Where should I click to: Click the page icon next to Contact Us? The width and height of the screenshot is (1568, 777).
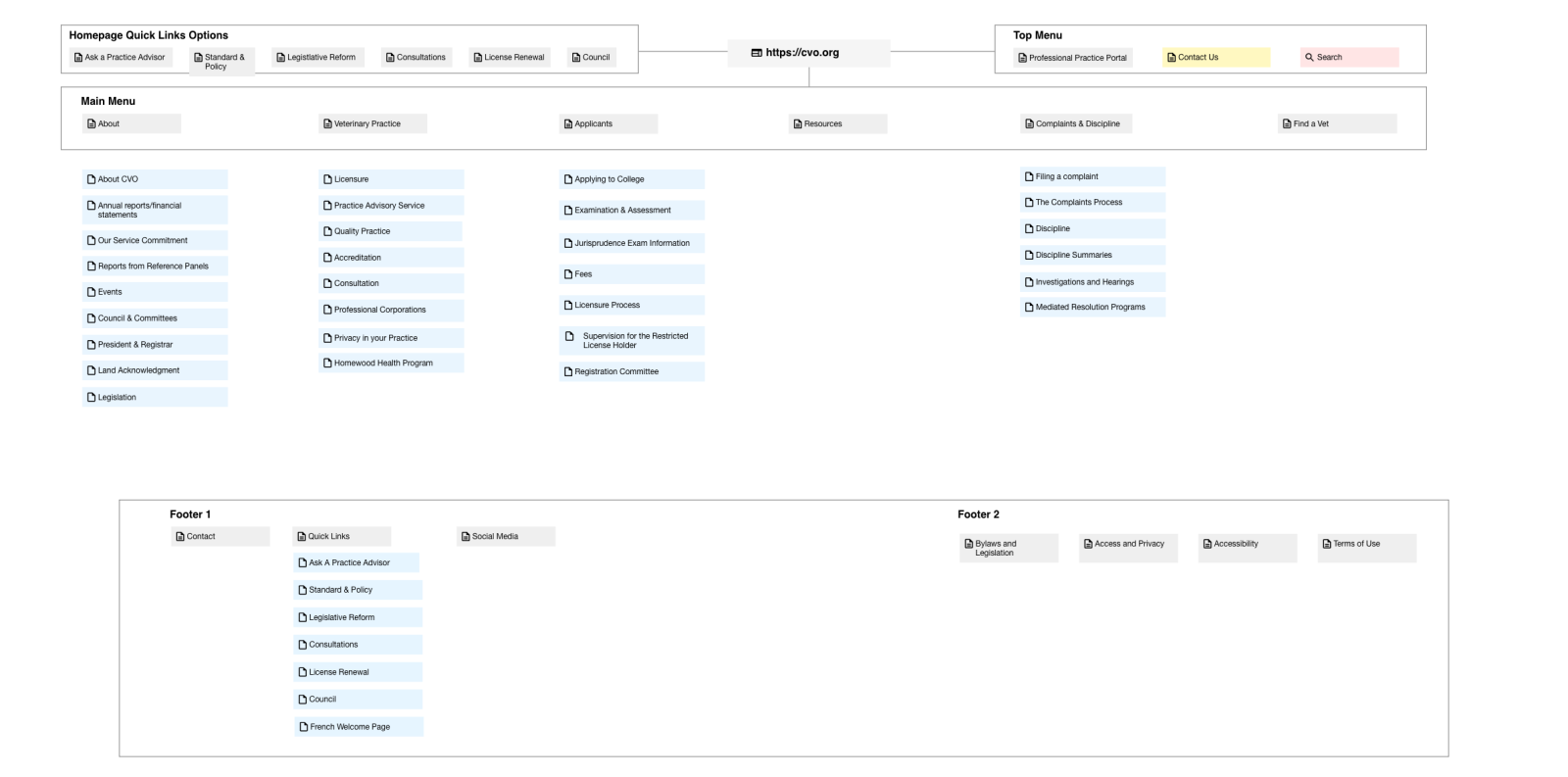point(1171,58)
